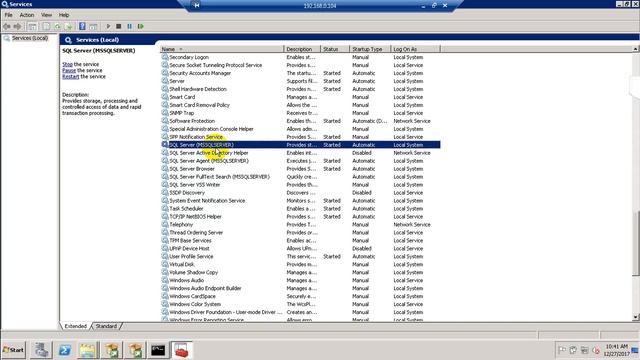This screenshot has height=360, width=640.
Task: Click the Stop the service link
Action: click(x=67, y=64)
